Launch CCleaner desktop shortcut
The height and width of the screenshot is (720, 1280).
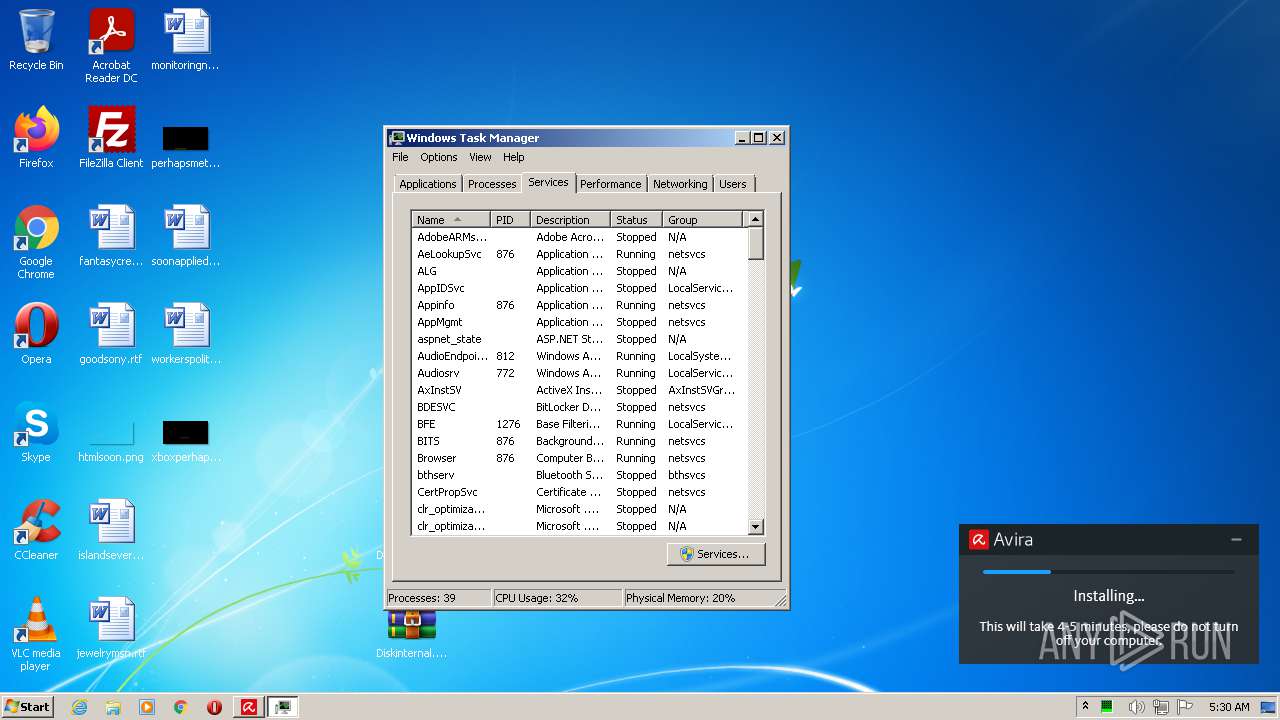point(36,530)
